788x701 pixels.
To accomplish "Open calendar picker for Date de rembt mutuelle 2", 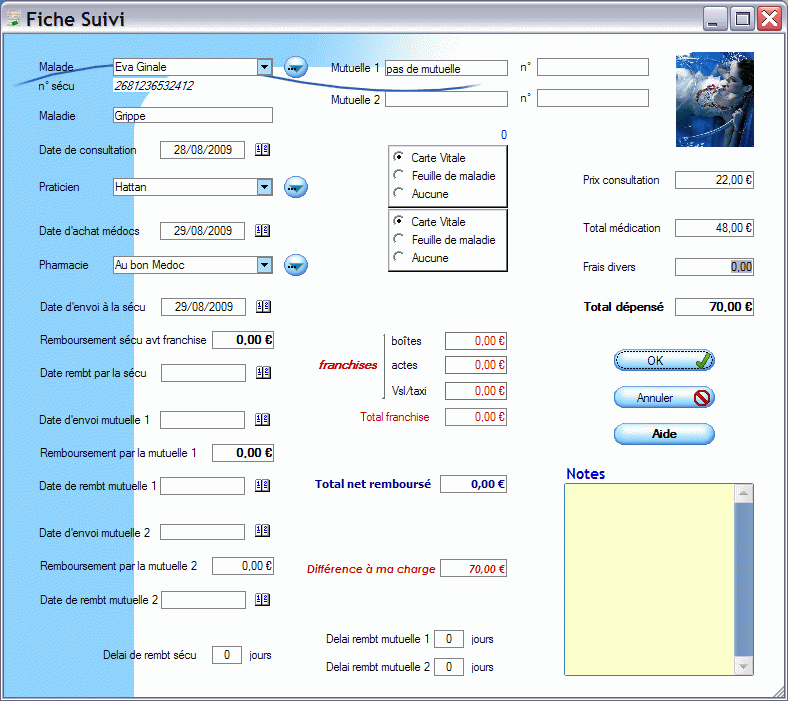I will click(262, 599).
